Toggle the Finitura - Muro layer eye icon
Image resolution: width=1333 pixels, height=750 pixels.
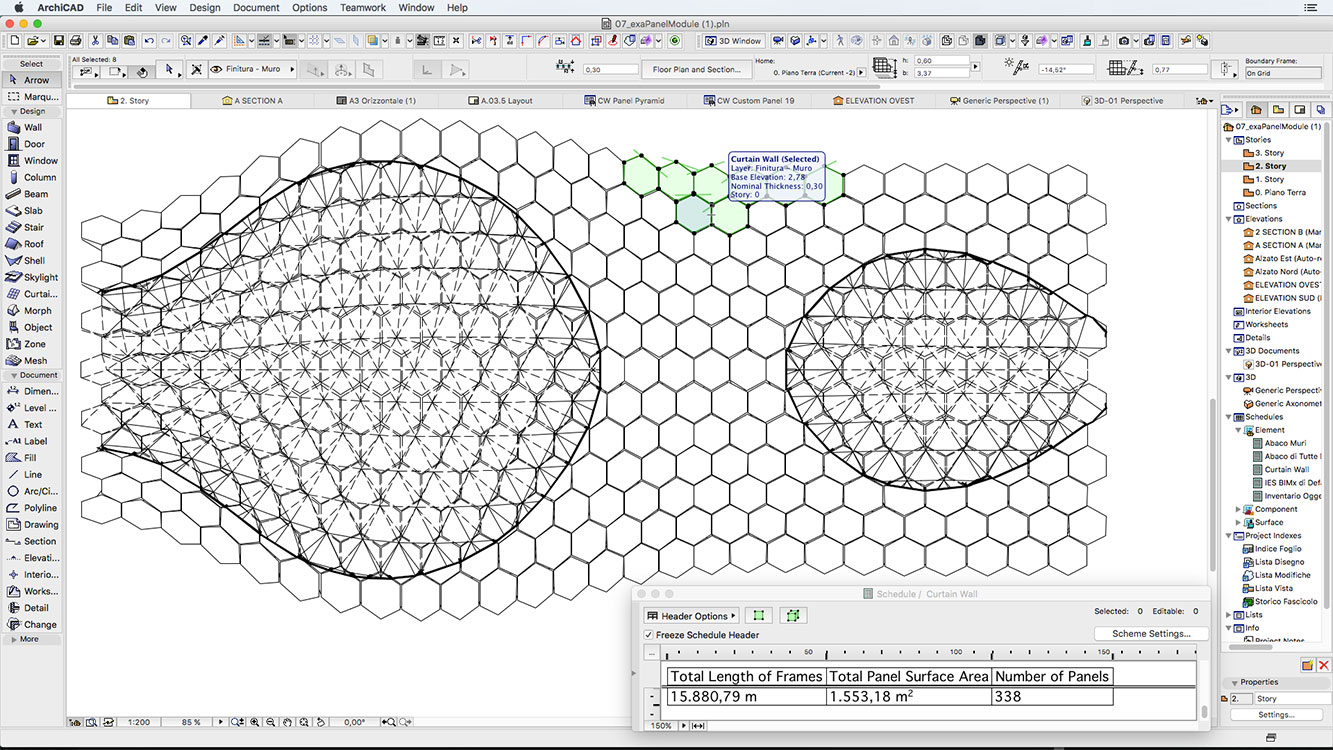tap(216, 69)
